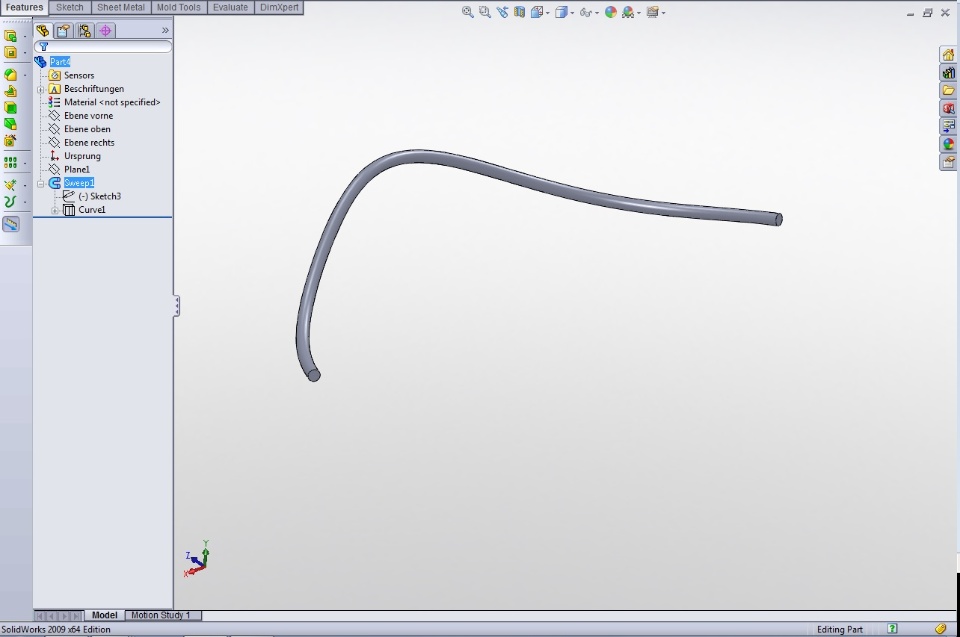This screenshot has width=960, height=637.
Task: Switch to the Sketch tab
Action: click(70, 7)
